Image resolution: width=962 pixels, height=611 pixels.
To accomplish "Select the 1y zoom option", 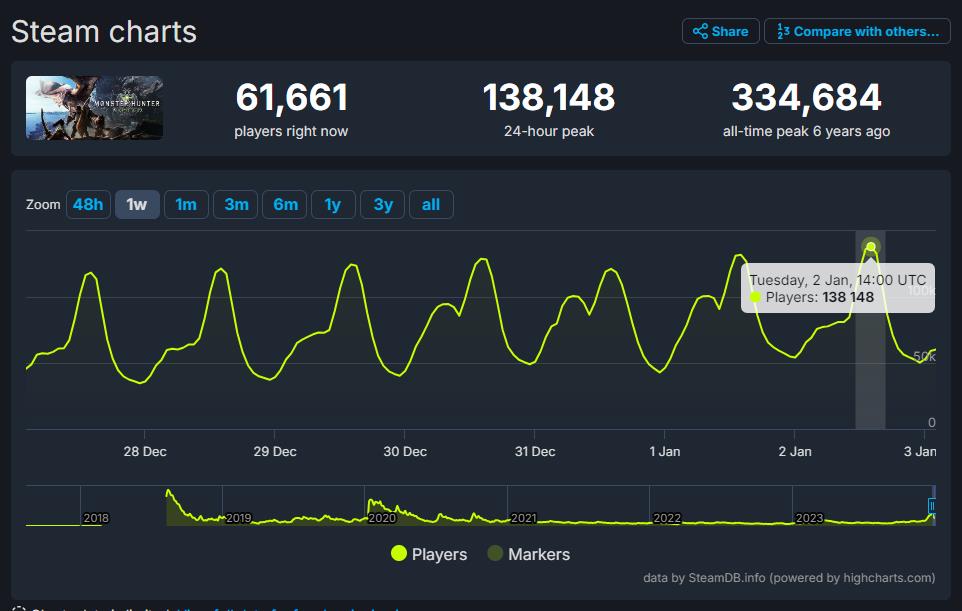I will (333, 204).
